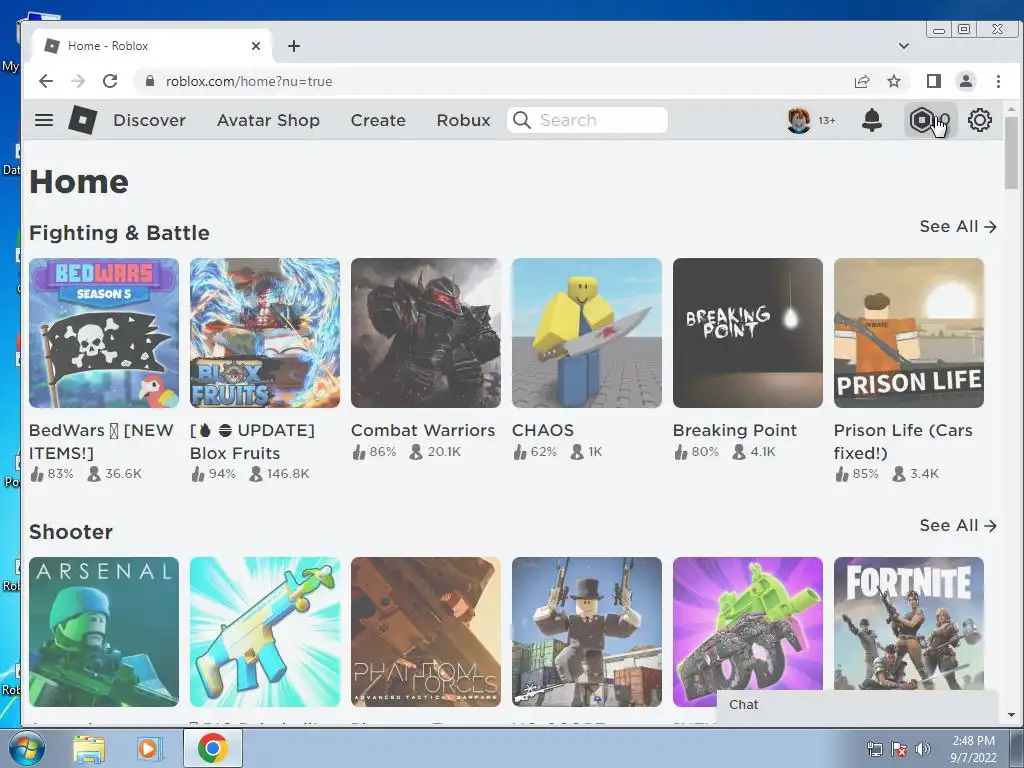Open the Chrome profile icon
This screenshot has width=1024, height=768.
click(965, 81)
